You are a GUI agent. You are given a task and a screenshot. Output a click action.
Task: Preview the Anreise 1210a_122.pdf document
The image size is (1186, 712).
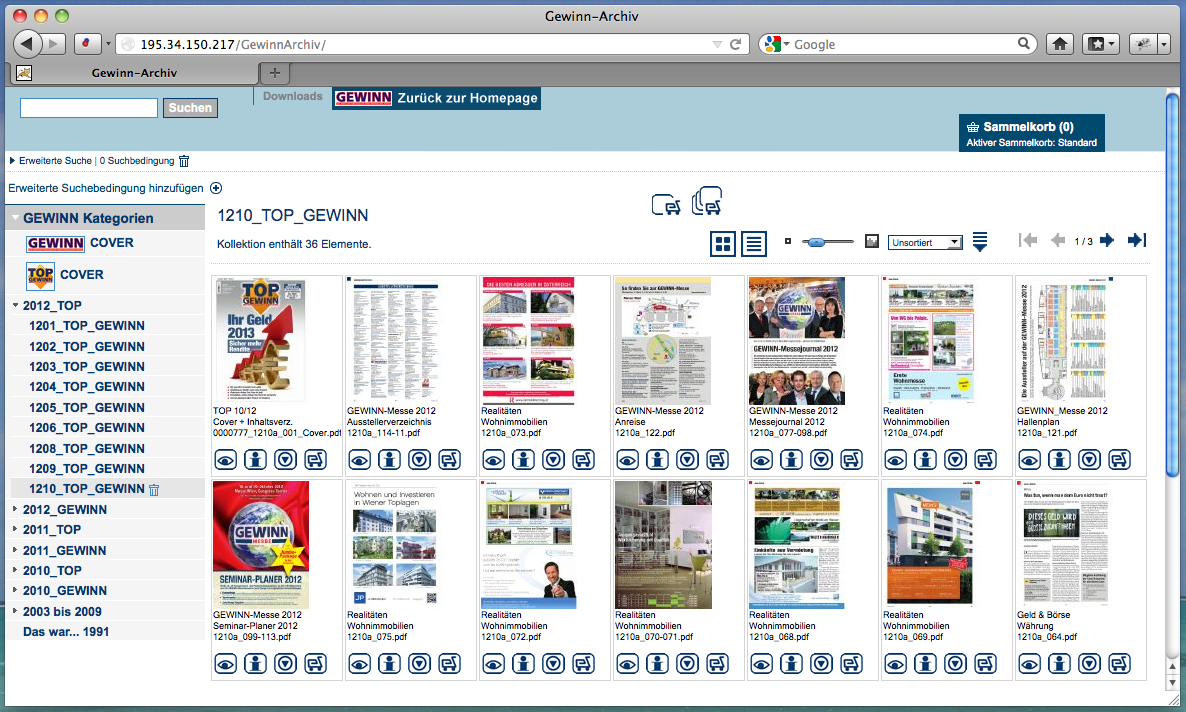[628, 459]
